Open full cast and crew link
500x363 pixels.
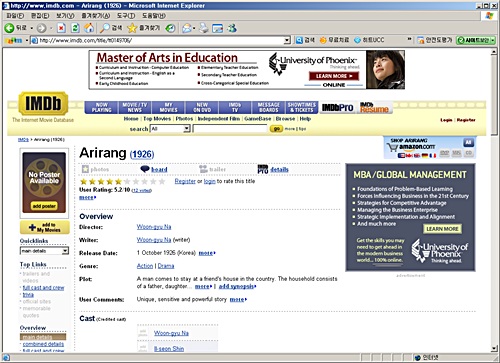click(x=43, y=288)
